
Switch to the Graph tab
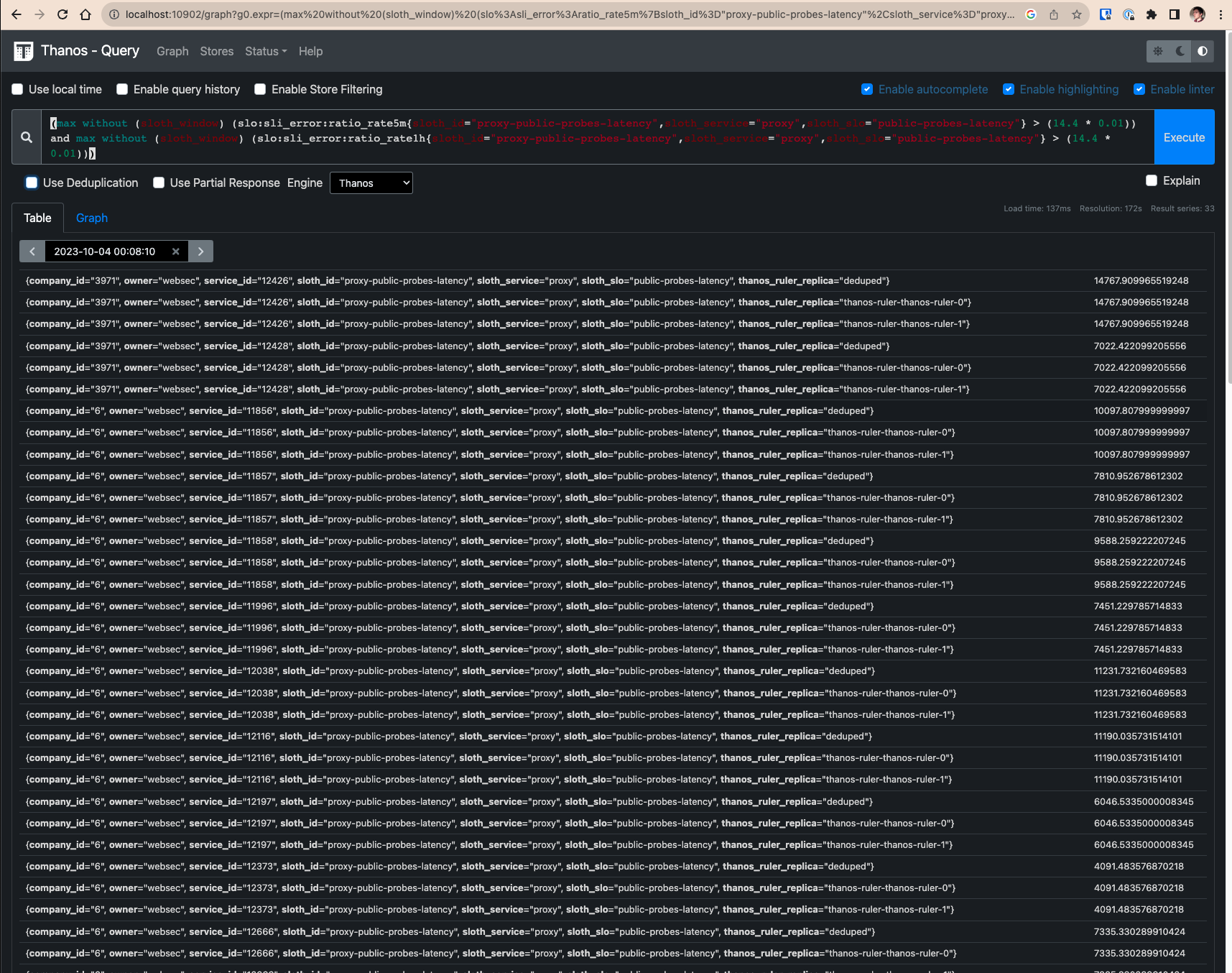click(x=91, y=218)
